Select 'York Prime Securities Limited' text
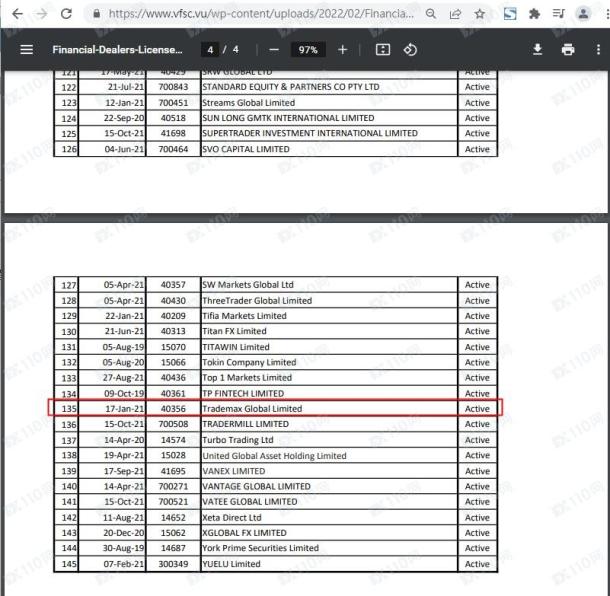 (x=261, y=548)
